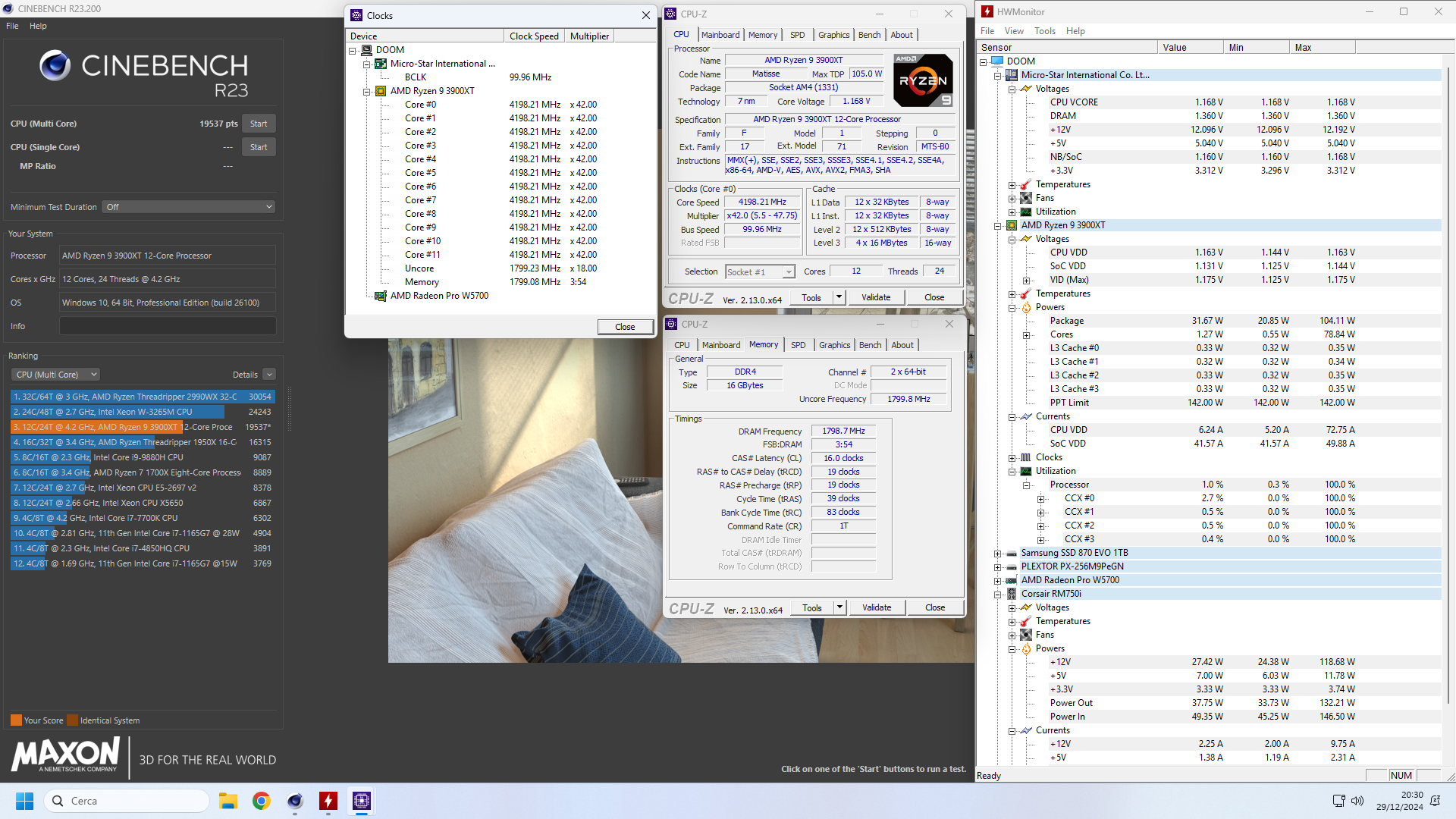Viewport: 1456px width, 819px height.
Task: Open CPU (Multi Core) ranking dropdown
Action: [x=55, y=375]
